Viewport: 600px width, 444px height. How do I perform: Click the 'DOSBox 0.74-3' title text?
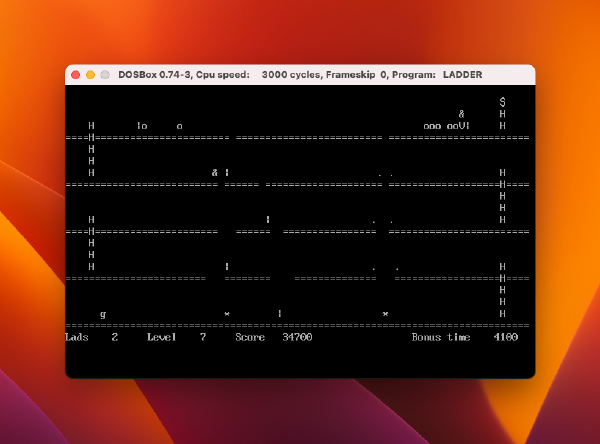pyautogui.click(x=155, y=75)
